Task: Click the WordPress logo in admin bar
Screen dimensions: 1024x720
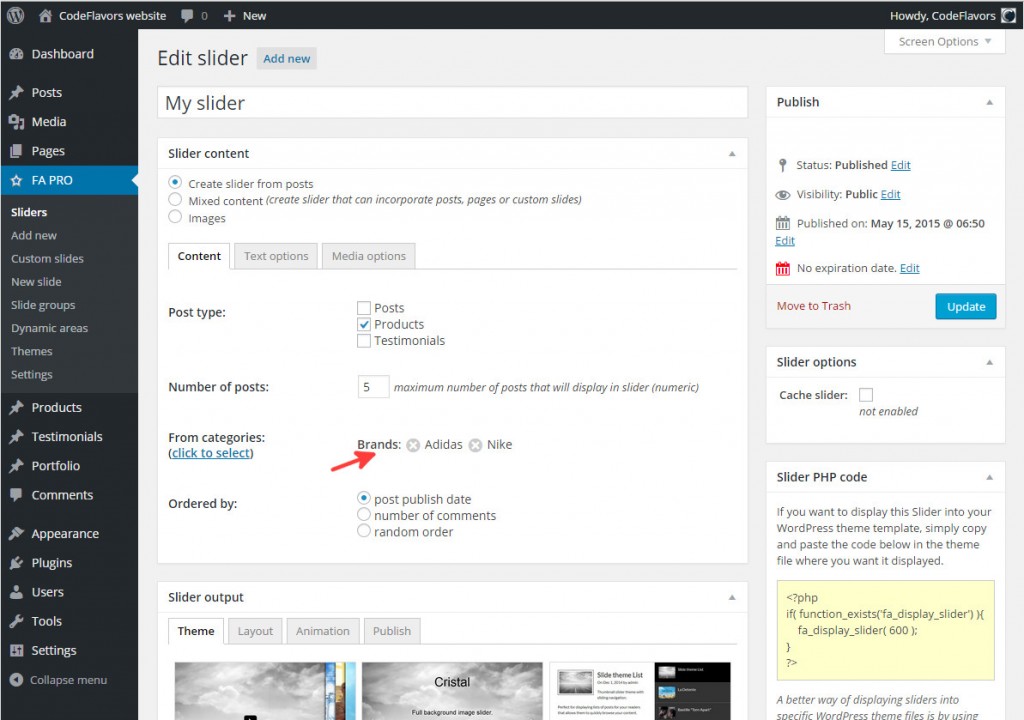Action: (14, 15)
